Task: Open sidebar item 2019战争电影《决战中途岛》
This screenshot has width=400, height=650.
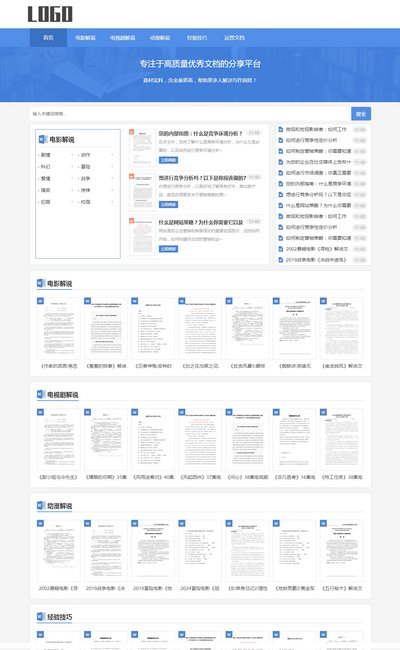Action: tap(316, 260)
